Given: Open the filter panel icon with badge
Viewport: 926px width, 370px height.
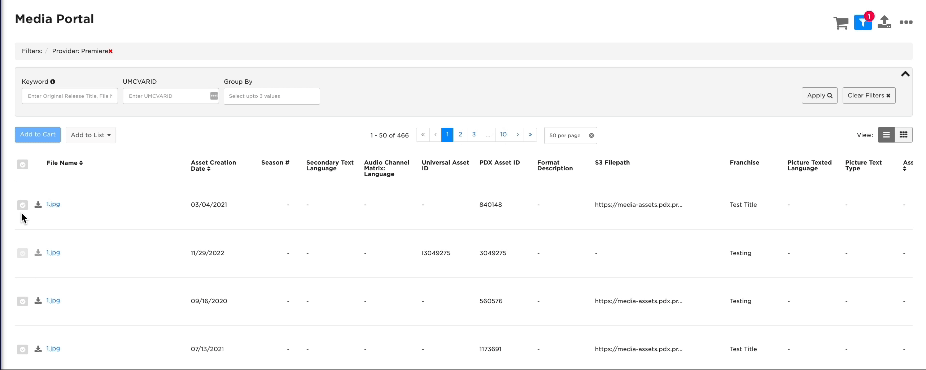Looking at the screenshot, I should click(x=863, y=22).
